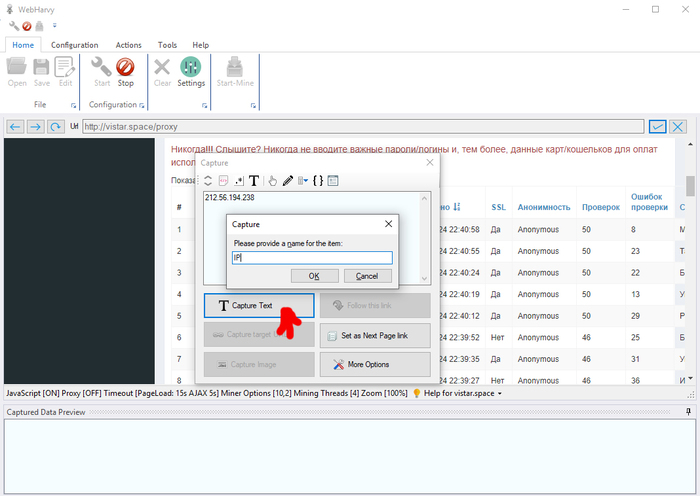Open Settings from the ribbon
The width and height of the screenshot is (700, 496).
(x=191, y=68)
